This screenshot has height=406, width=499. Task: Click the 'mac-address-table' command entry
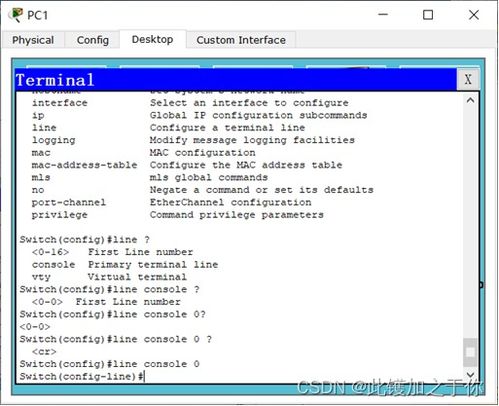(84, 165)
